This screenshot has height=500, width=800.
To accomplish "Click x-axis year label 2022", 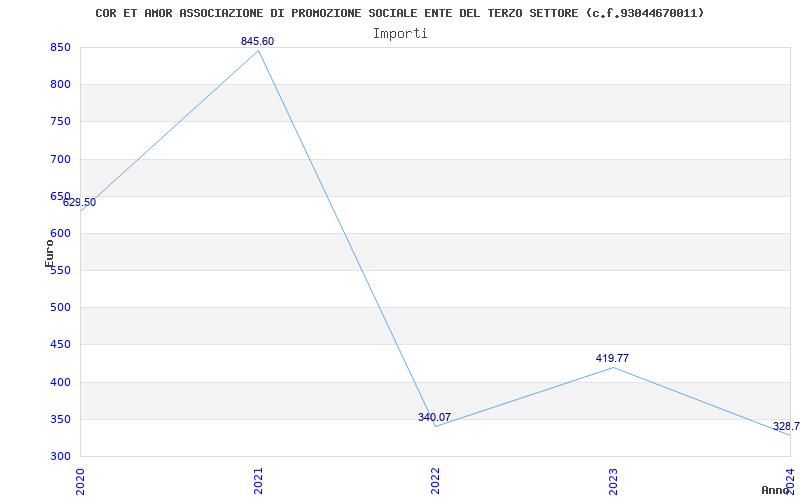I will coord(435,481).
